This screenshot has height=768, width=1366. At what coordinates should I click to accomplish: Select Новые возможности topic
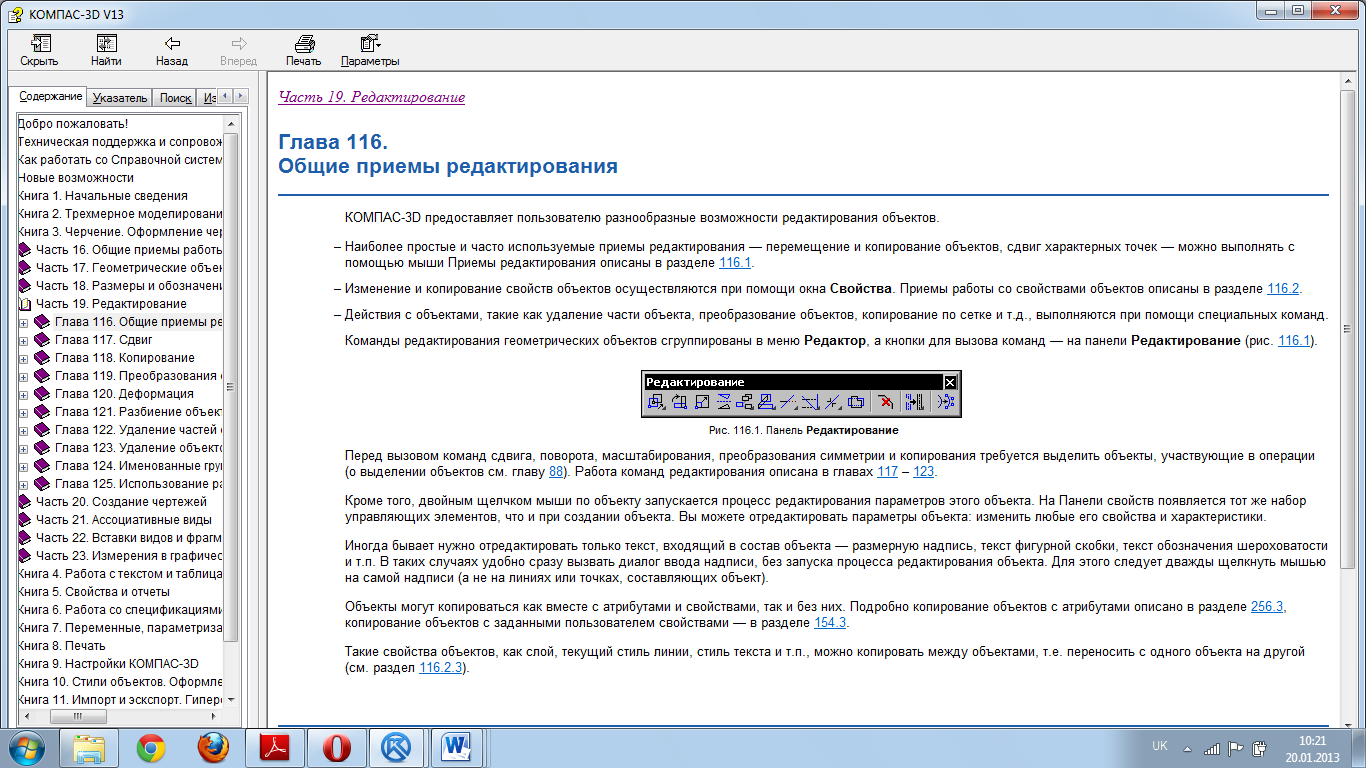76,178
